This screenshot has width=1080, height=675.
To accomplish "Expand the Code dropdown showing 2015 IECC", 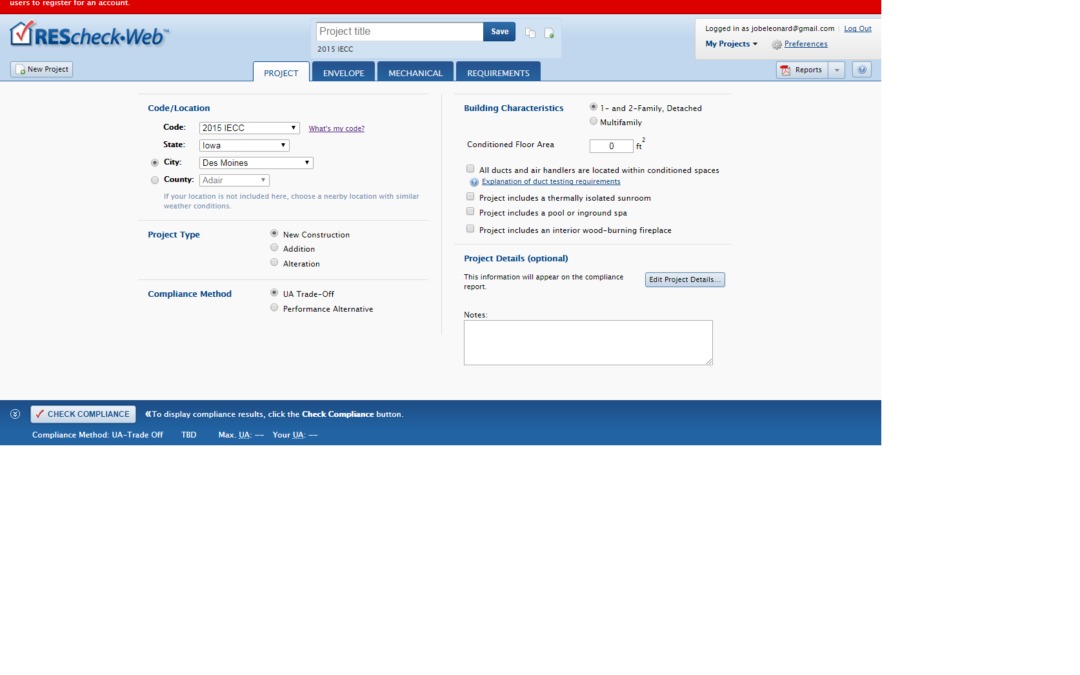I will coord(249,128).
